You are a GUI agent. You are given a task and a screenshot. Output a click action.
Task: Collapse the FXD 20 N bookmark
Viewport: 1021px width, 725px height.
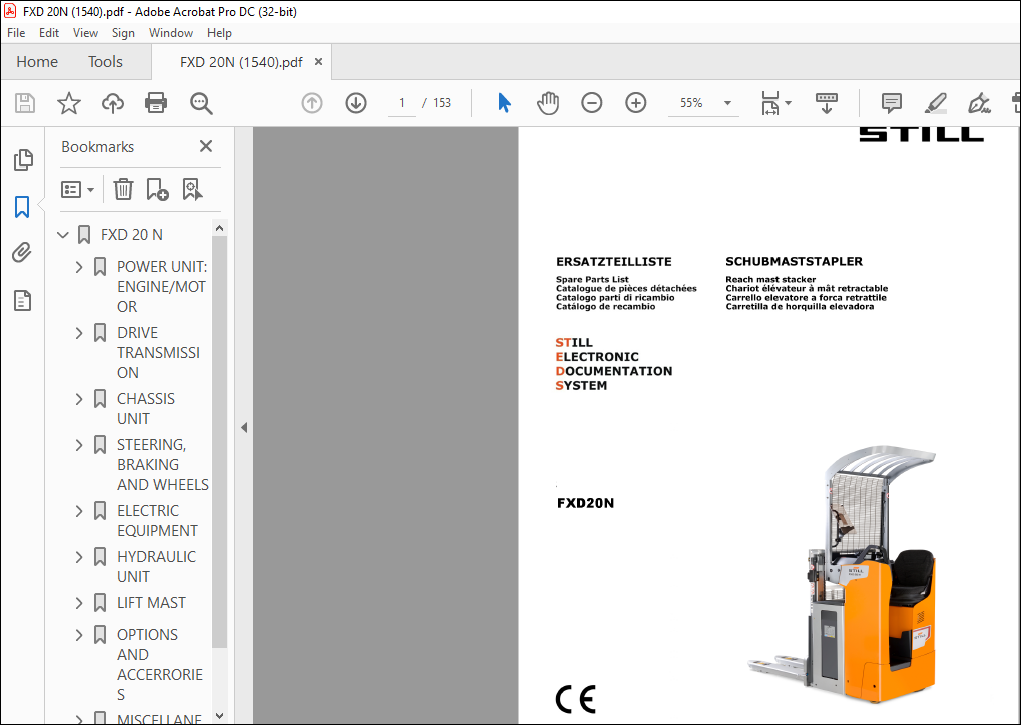63,235
